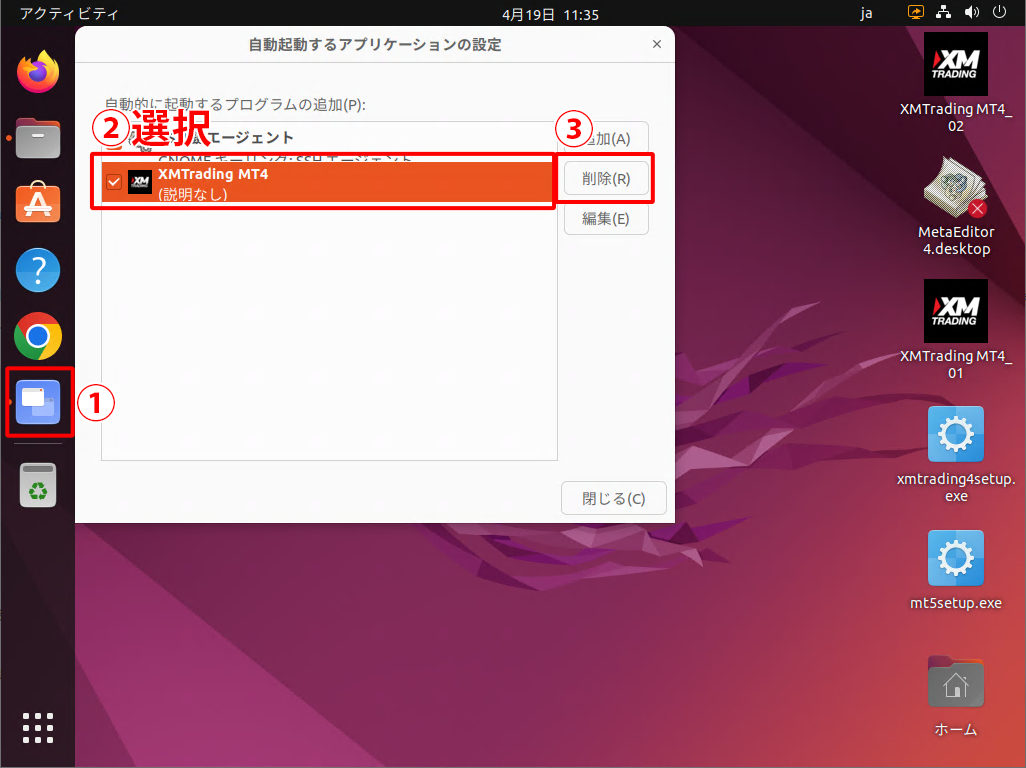Launch Ubuntu Software from the dock
1026x768 pixels.
[38, 204]
